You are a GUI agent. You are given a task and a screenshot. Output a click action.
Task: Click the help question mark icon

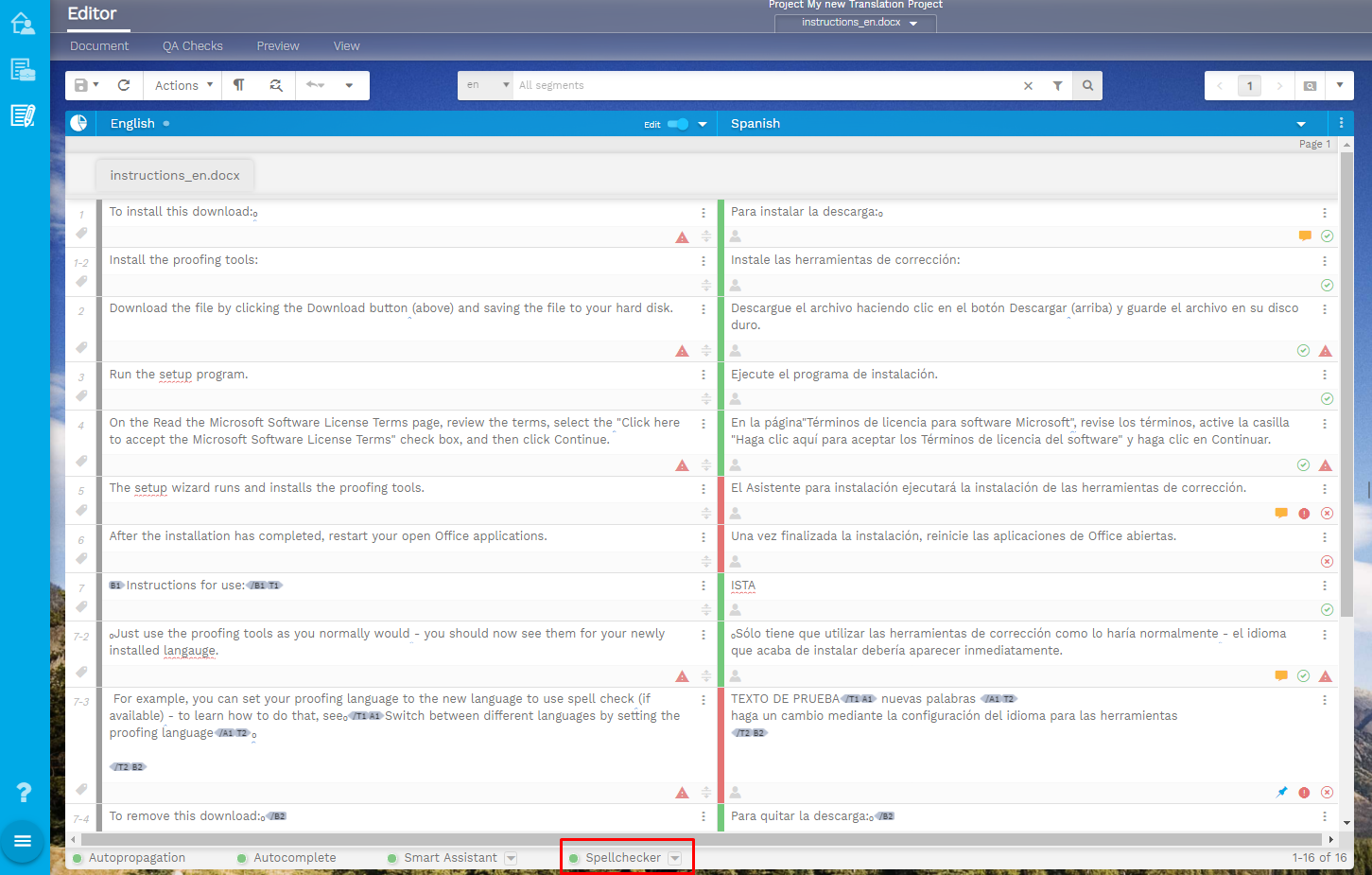(24, 793)
